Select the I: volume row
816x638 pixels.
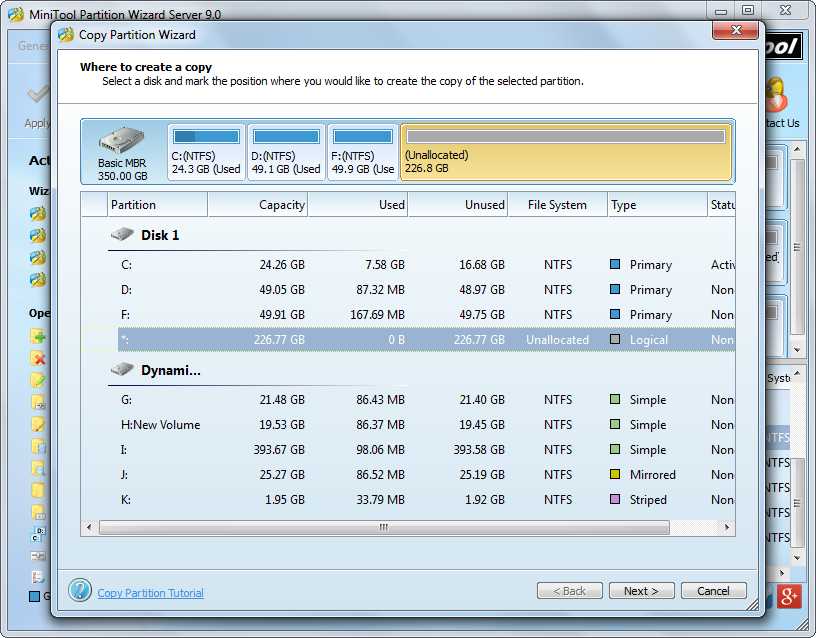pos(408,450)
